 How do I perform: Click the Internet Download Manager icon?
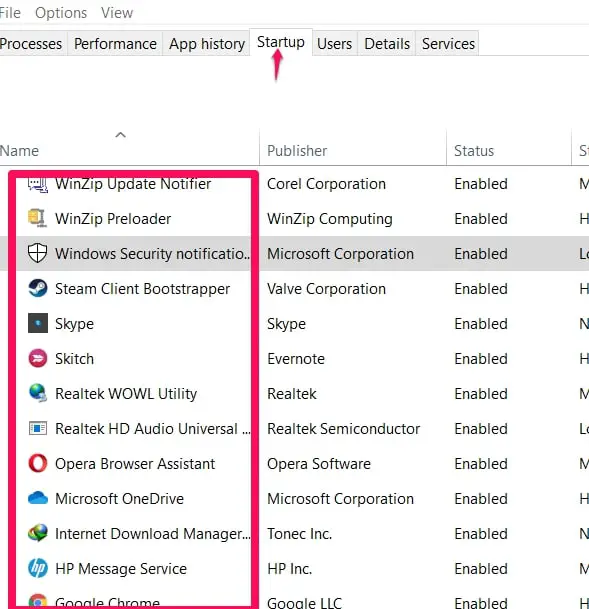click(x=38, y=533)
